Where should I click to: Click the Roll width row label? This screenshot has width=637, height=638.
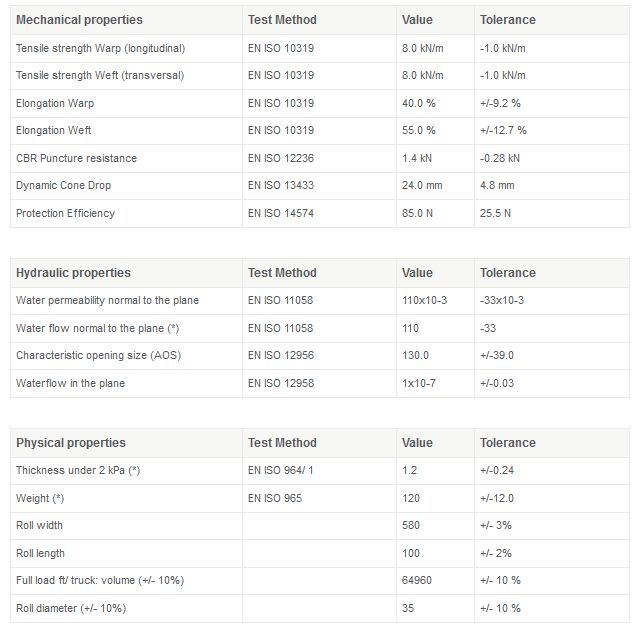coord(42,525)
